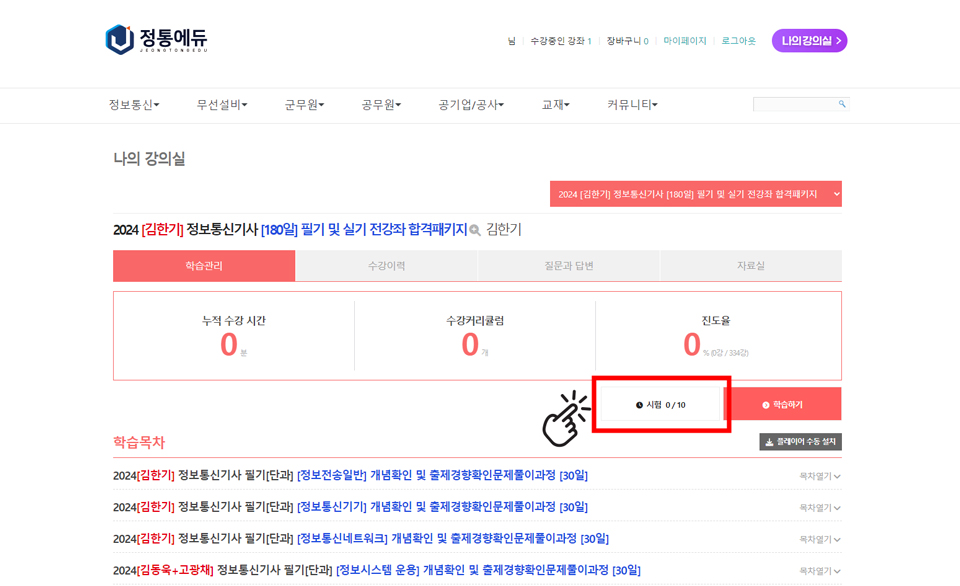Viewport: 960px width, 586px height.
Task: Click the 정보통신기사 합격패키지 course title heading
Action: pos(290,230)
